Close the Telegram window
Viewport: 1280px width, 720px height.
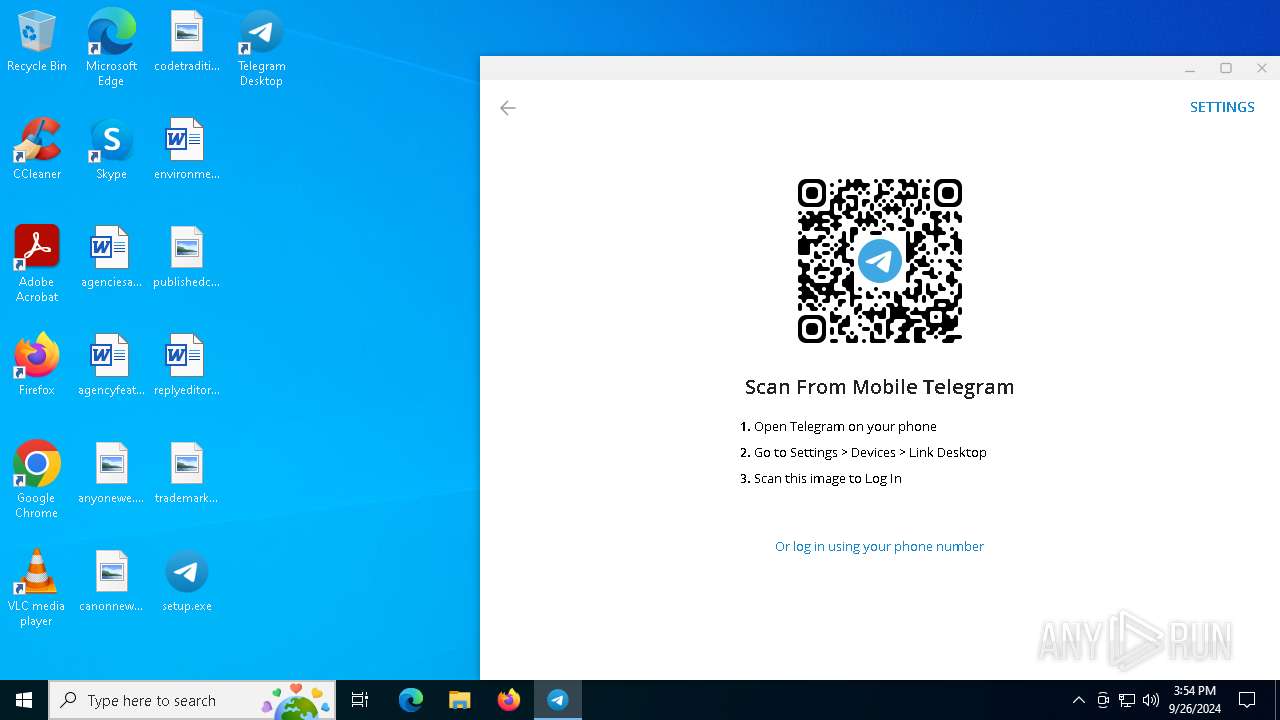(x=1262, y=68)
